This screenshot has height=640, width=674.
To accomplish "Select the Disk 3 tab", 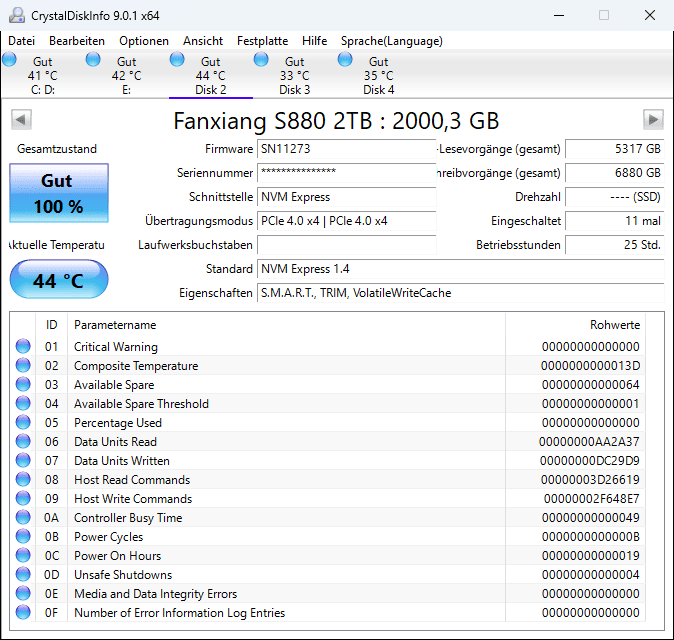I will click(294, 76).
